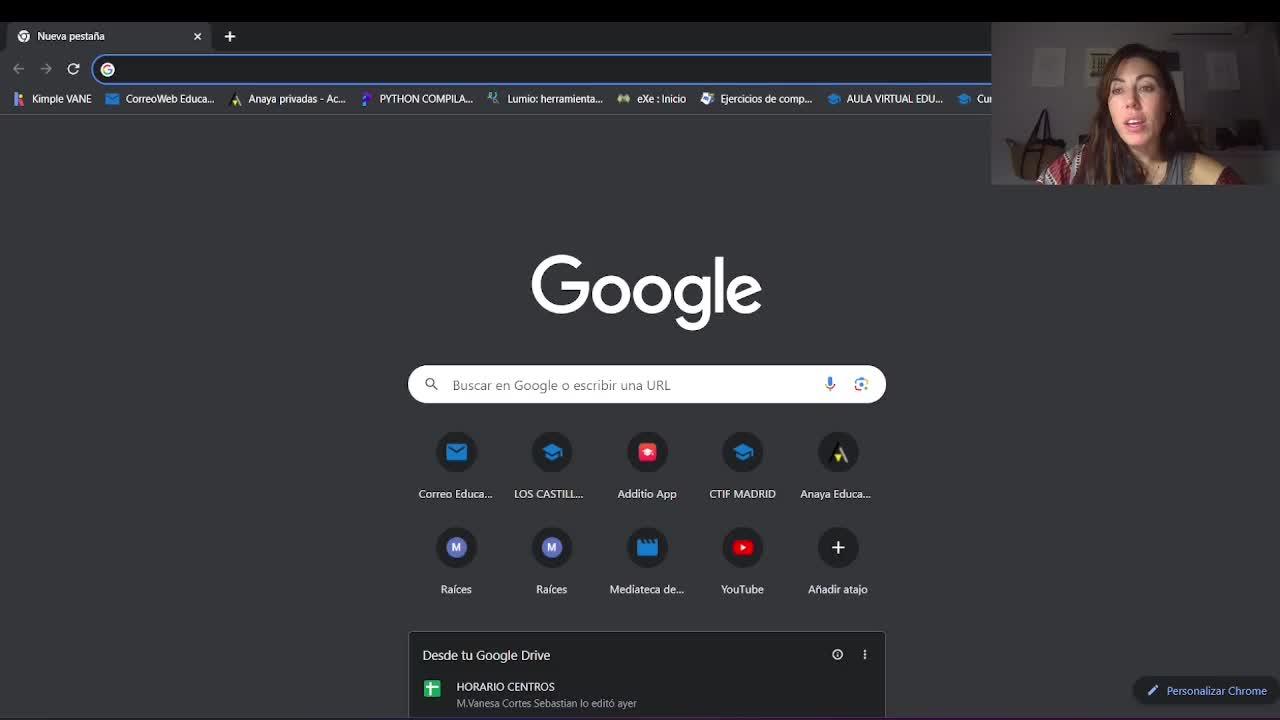The image size is (1280, 720).
Task: Search by image with the Google Lens icon
Action: click(x=861, y=384)
